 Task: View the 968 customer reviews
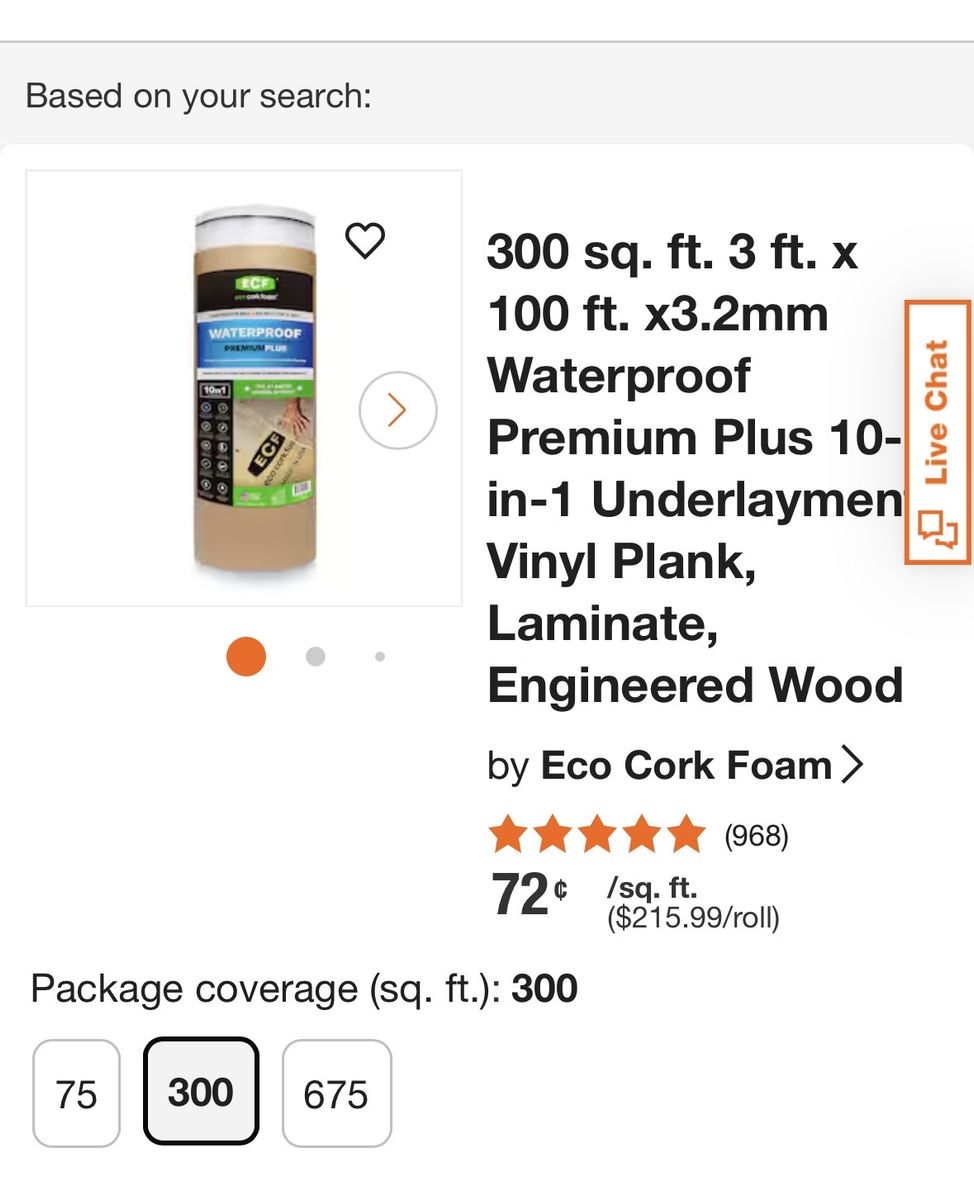point(756,835)
